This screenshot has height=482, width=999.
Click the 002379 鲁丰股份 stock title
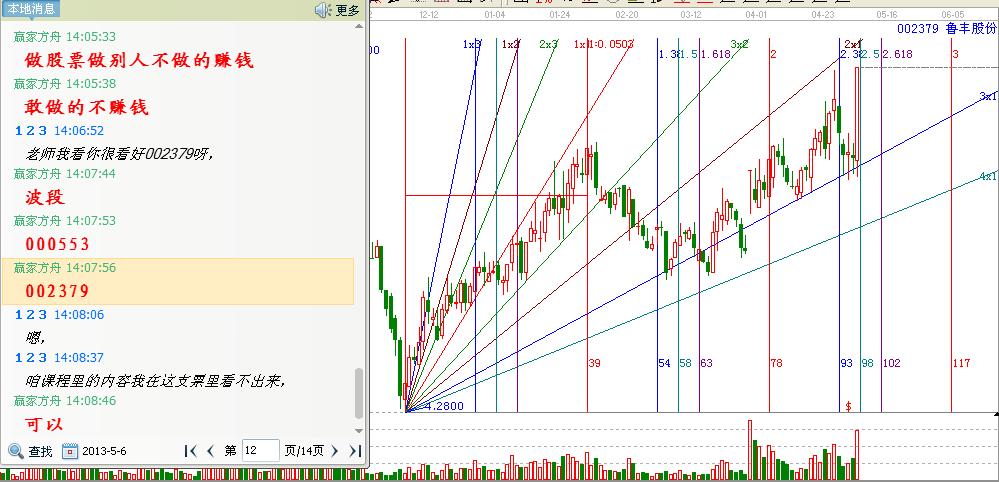tap(946, 29)
